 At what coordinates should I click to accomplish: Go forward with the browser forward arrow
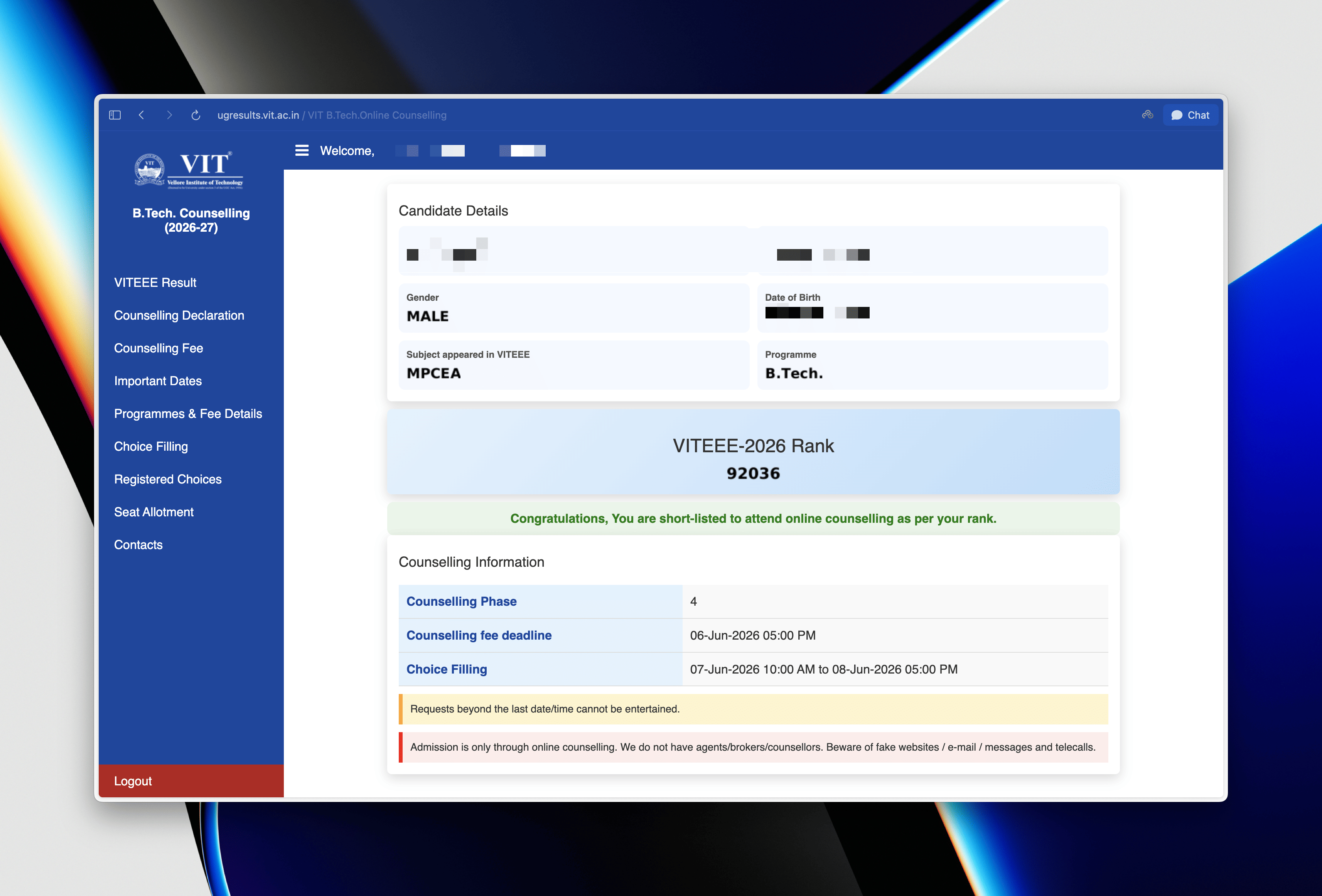pyautogui.click(x=169, y=115)
